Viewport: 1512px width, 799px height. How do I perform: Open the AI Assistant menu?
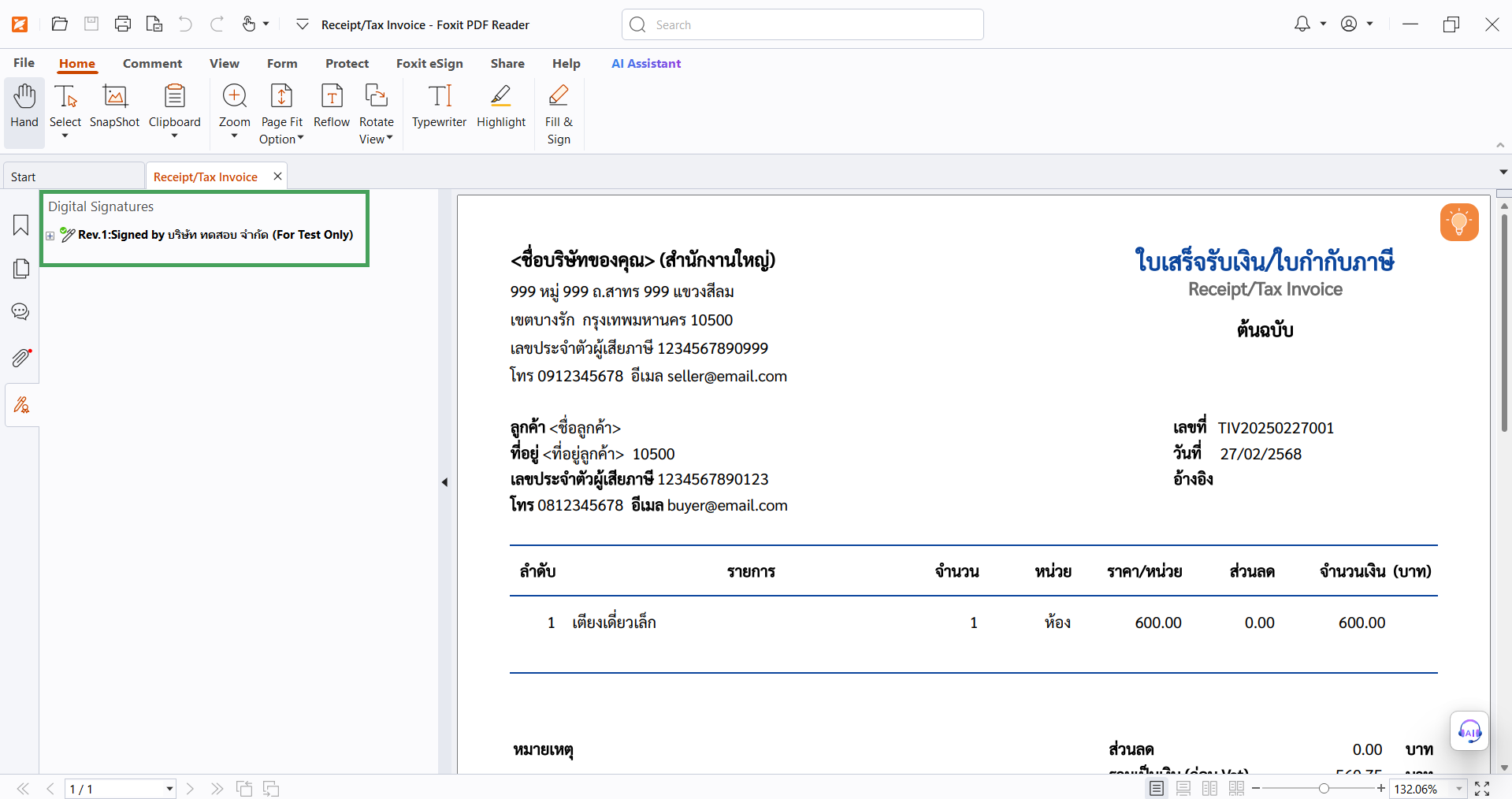pos(646,63)
